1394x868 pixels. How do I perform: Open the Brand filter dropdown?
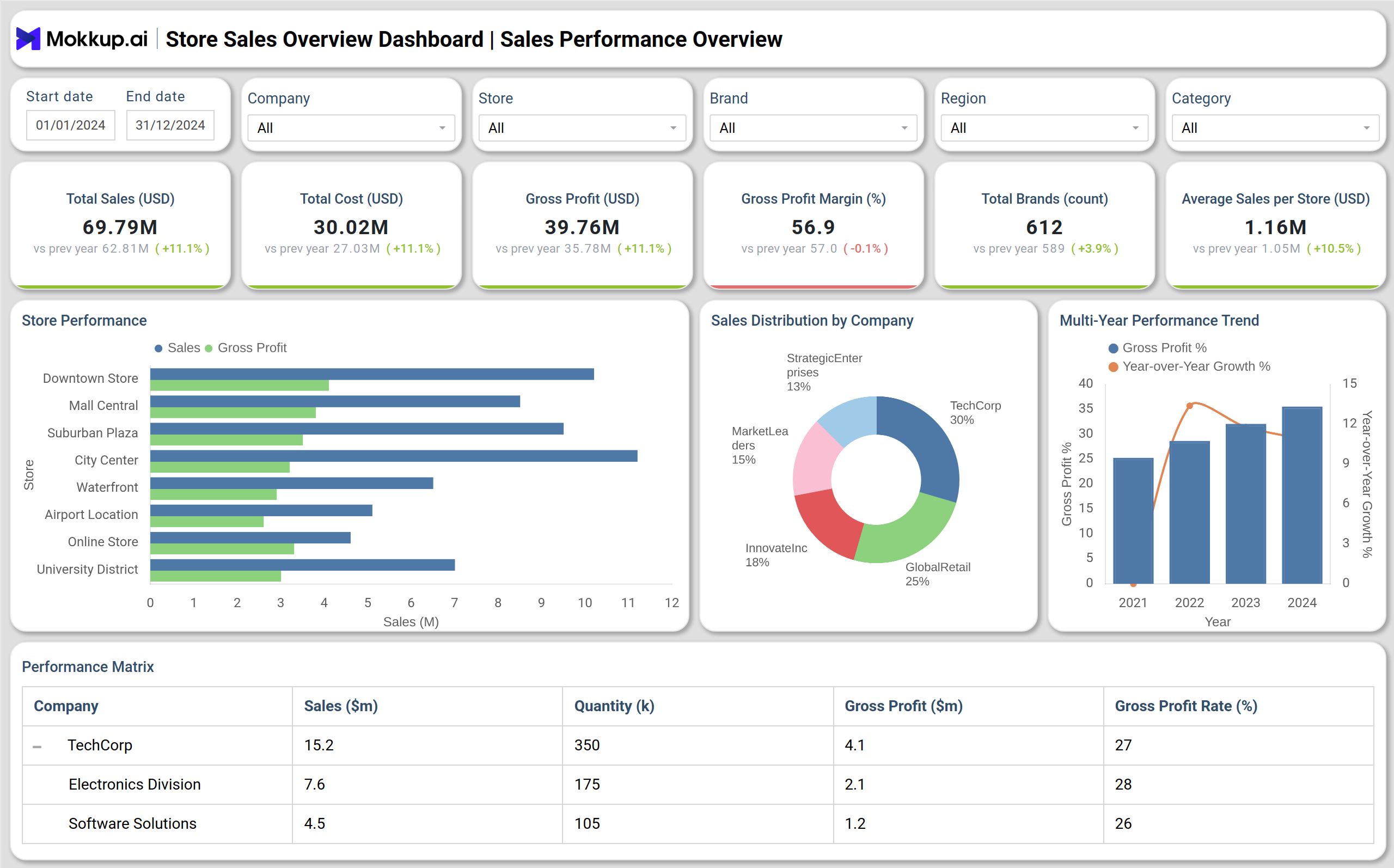point(813,127)
